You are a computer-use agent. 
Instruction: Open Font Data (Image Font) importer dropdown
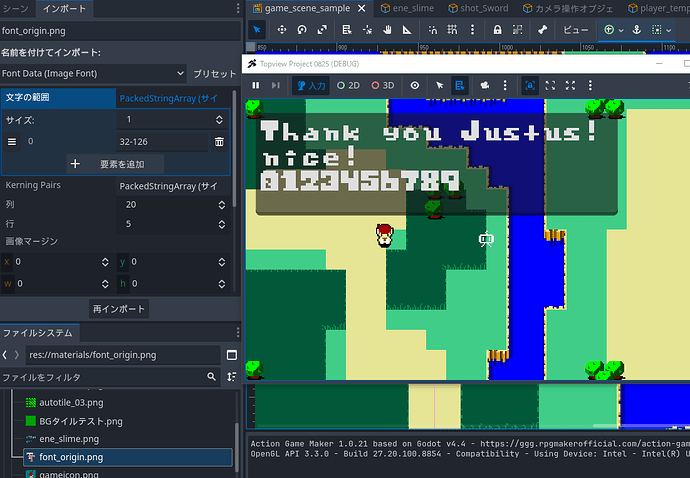coord(93,74)
